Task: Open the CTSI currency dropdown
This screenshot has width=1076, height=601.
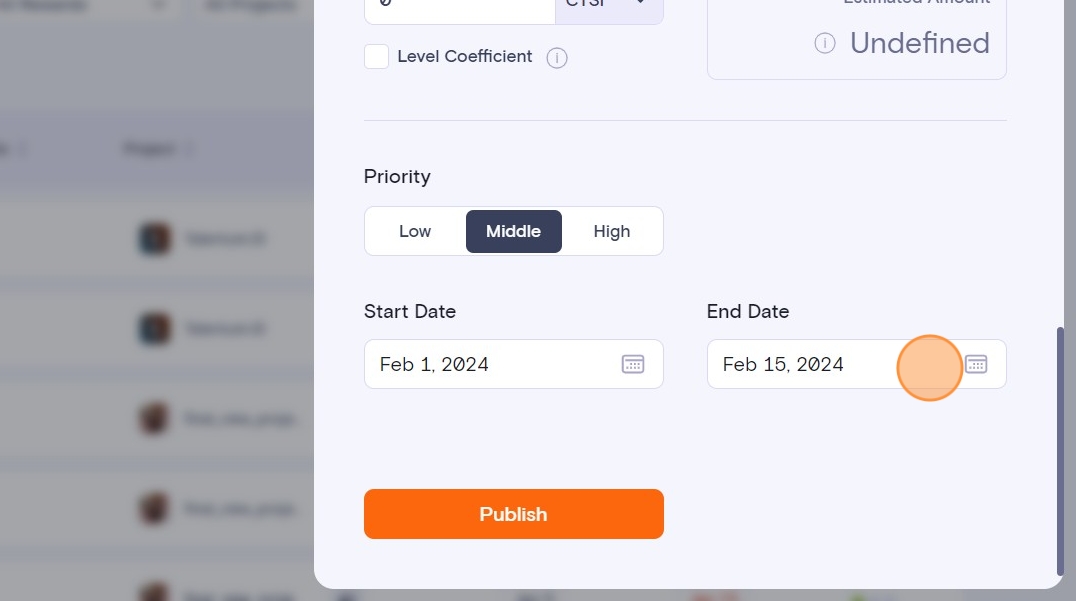Action: [x=609, y=5]
